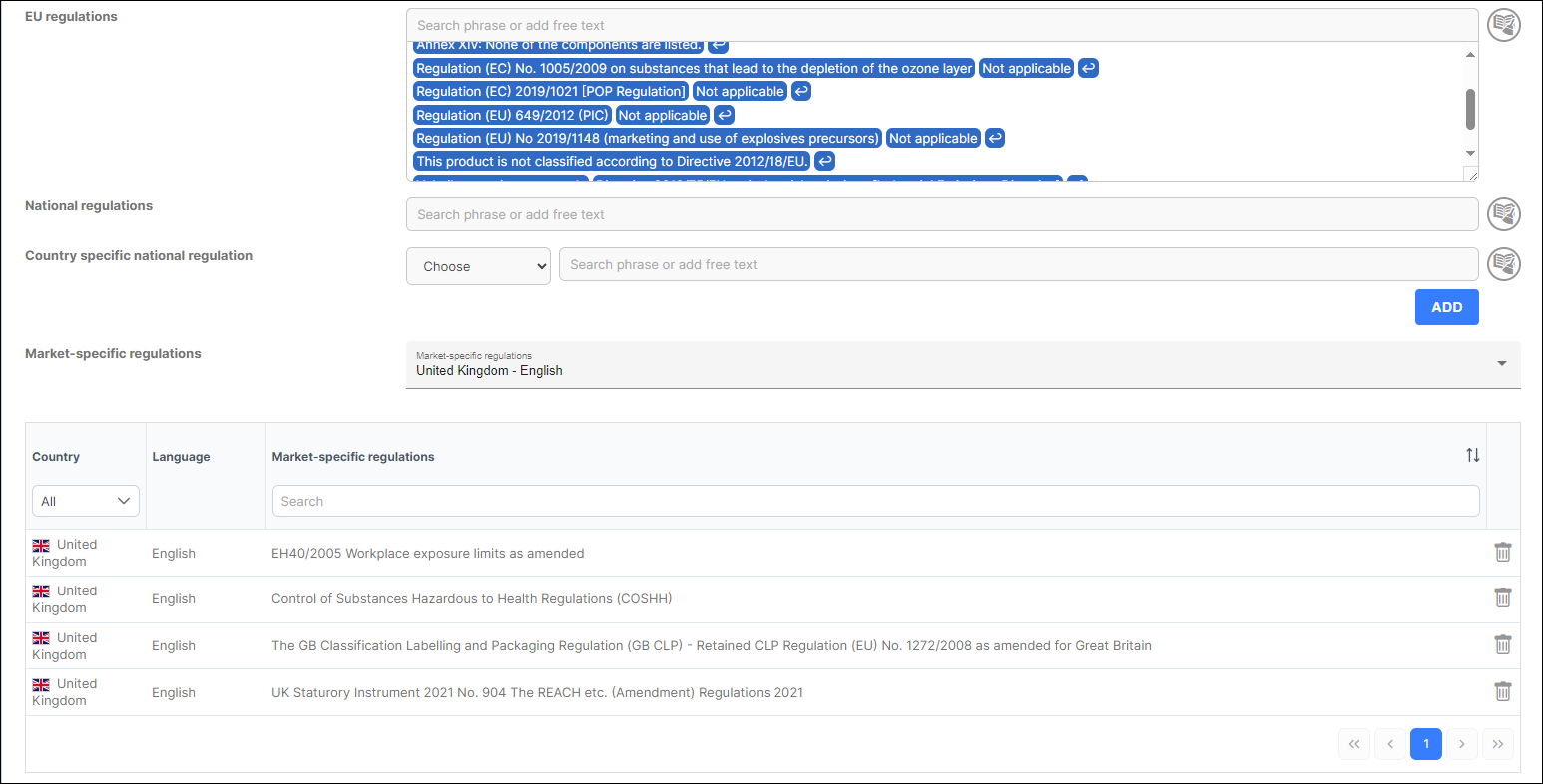This screenshot has width=1543, height=784.
Task: Go to last page of table
Action: tap(1498, 744)
